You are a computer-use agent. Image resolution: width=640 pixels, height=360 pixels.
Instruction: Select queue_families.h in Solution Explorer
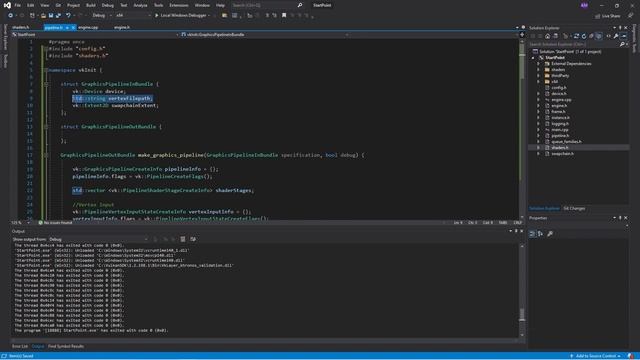pos(566,142)
